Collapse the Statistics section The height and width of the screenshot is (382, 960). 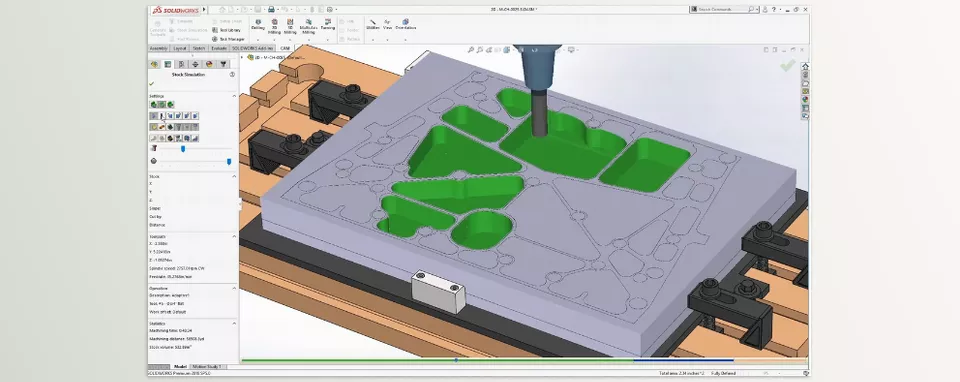click(234, 323)
